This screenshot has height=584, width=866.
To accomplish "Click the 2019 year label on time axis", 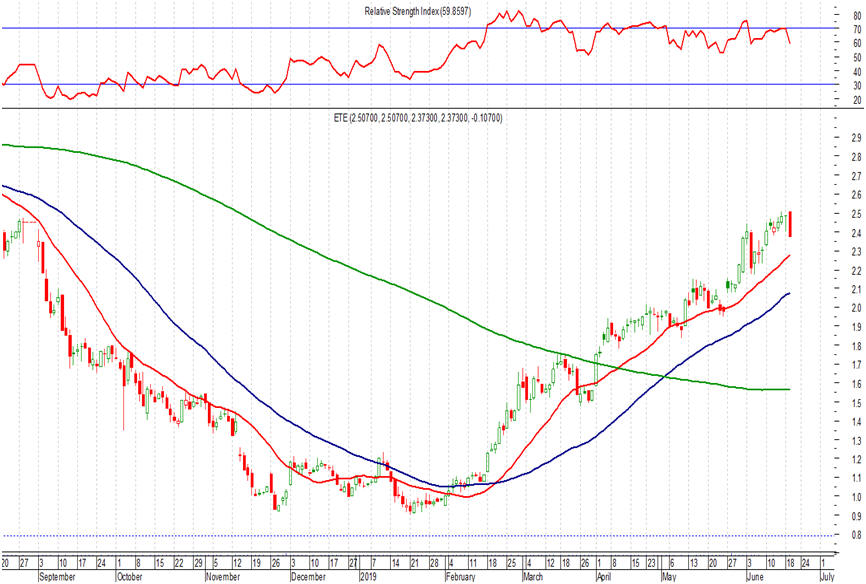I will [x=368, y=577].
